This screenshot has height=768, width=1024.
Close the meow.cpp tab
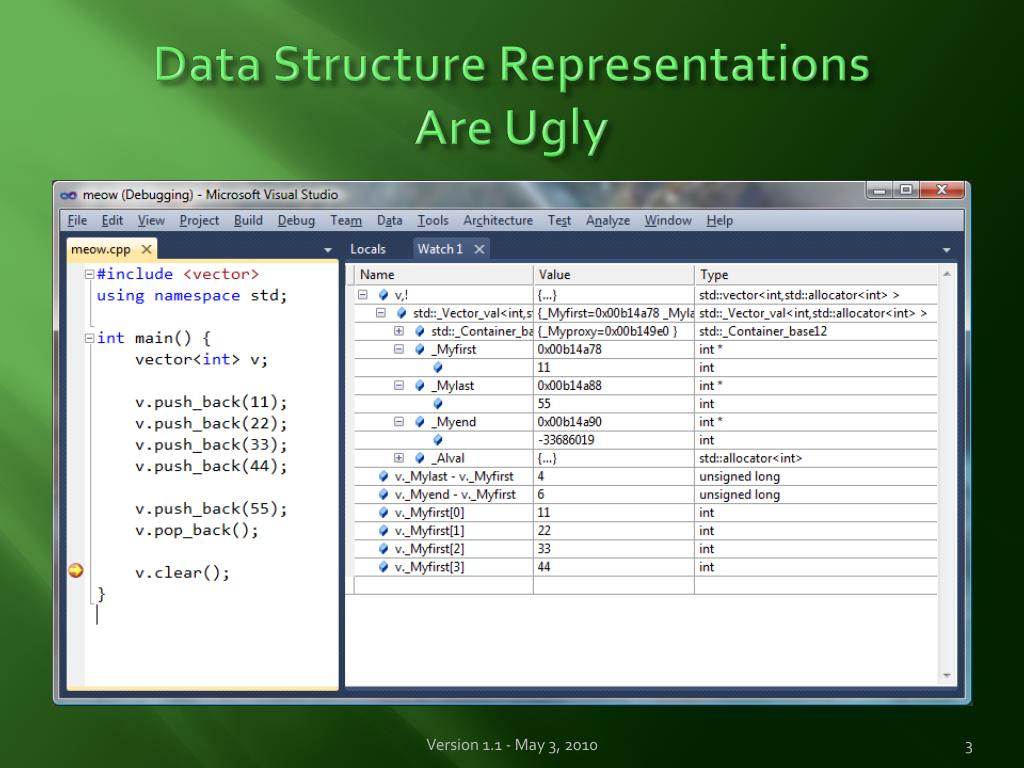pos(147,249)
